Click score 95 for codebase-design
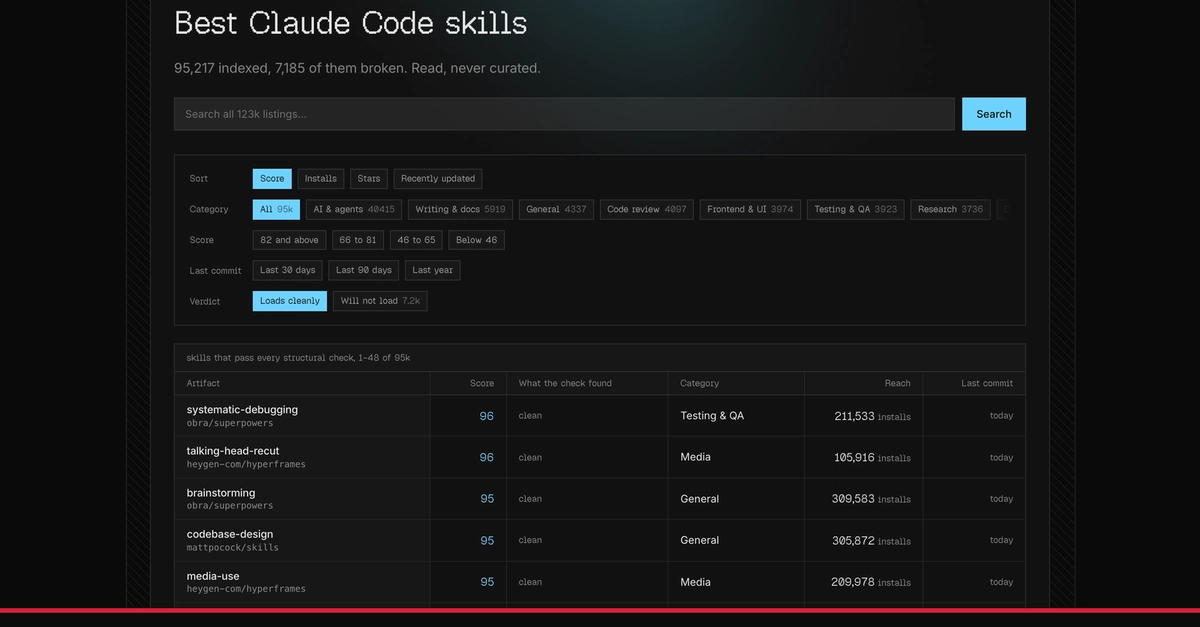The image size is (1200, 627). (x=487, y=540)
